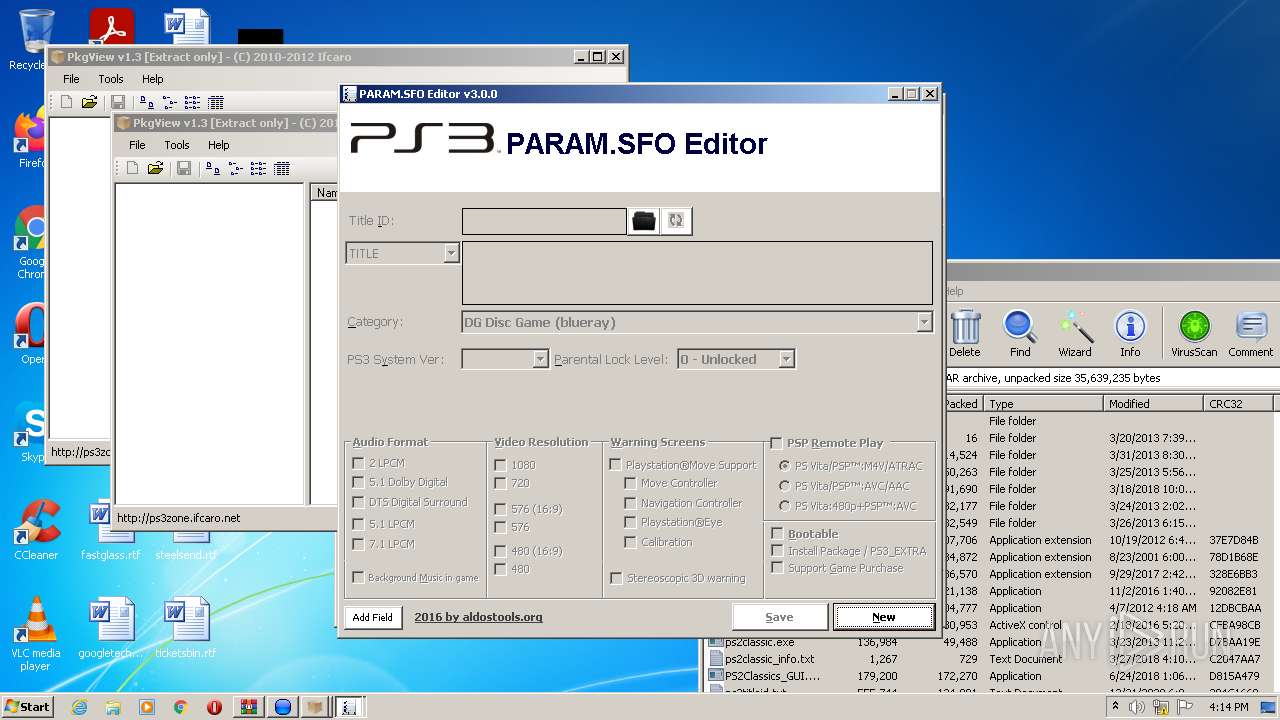Click the New button in PARAM.SFO Editor
The width and height of the screenshot is (1280, 720).
click(883, 617)
